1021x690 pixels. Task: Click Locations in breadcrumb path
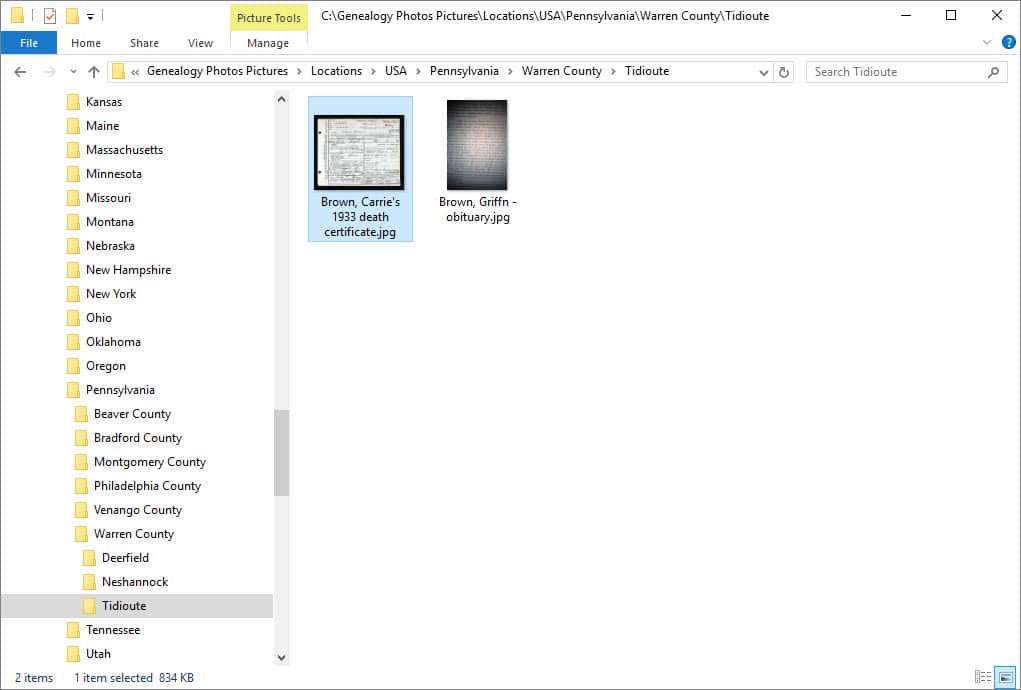[336, 71]
